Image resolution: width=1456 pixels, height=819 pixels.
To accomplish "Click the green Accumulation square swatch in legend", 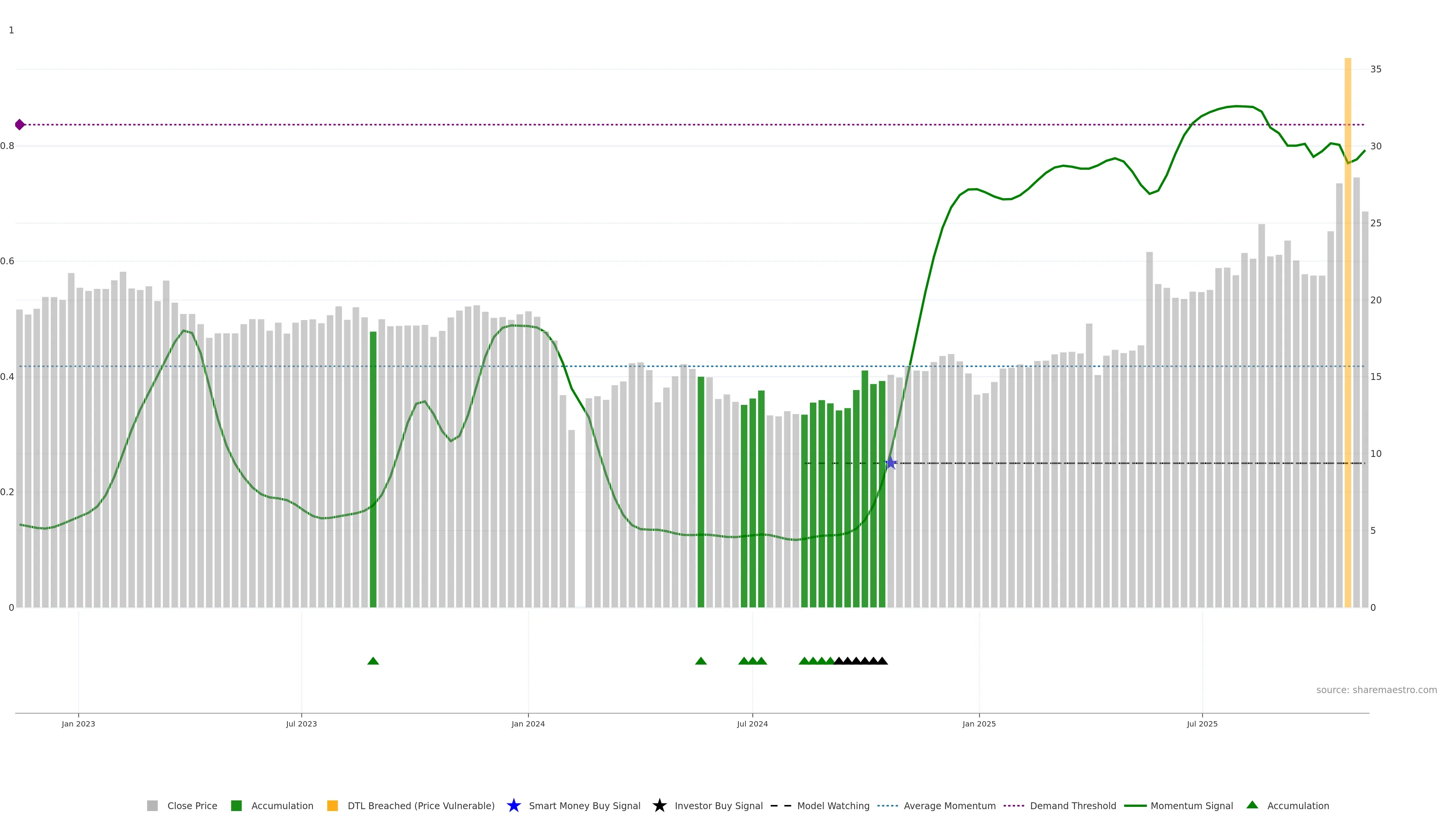I will (236, 805).
